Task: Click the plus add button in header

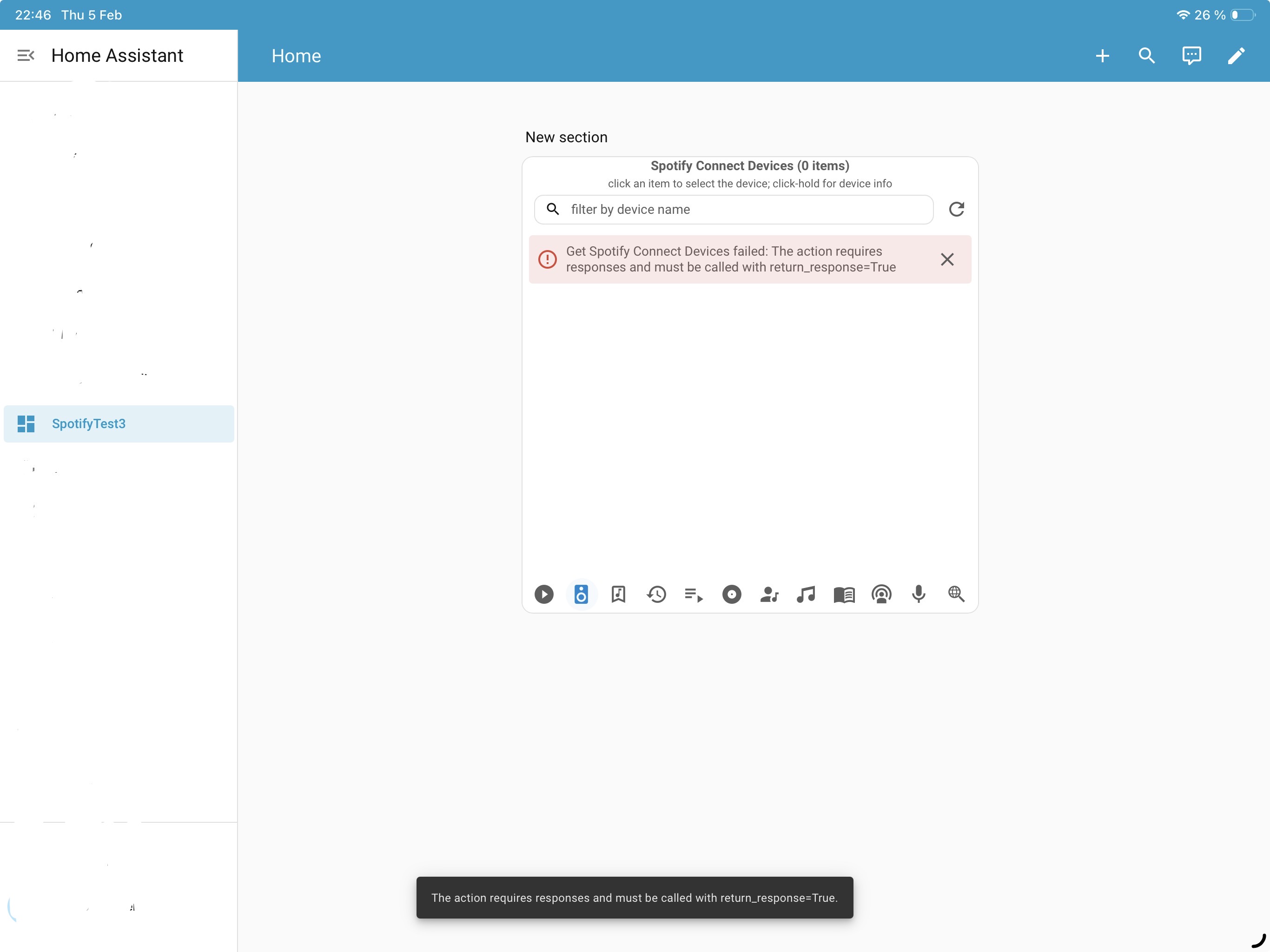Action: [1102, 56]
